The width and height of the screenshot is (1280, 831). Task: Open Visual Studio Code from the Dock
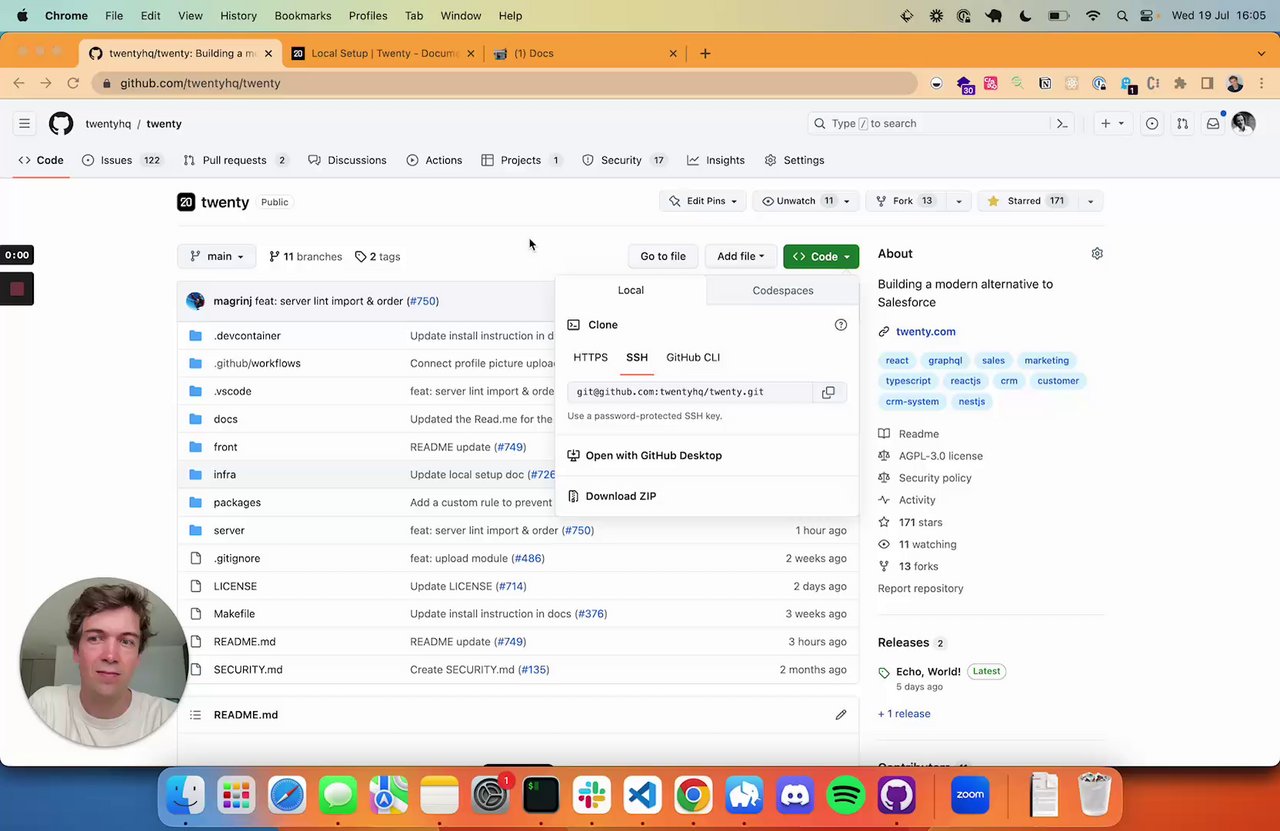coord(642,795)
